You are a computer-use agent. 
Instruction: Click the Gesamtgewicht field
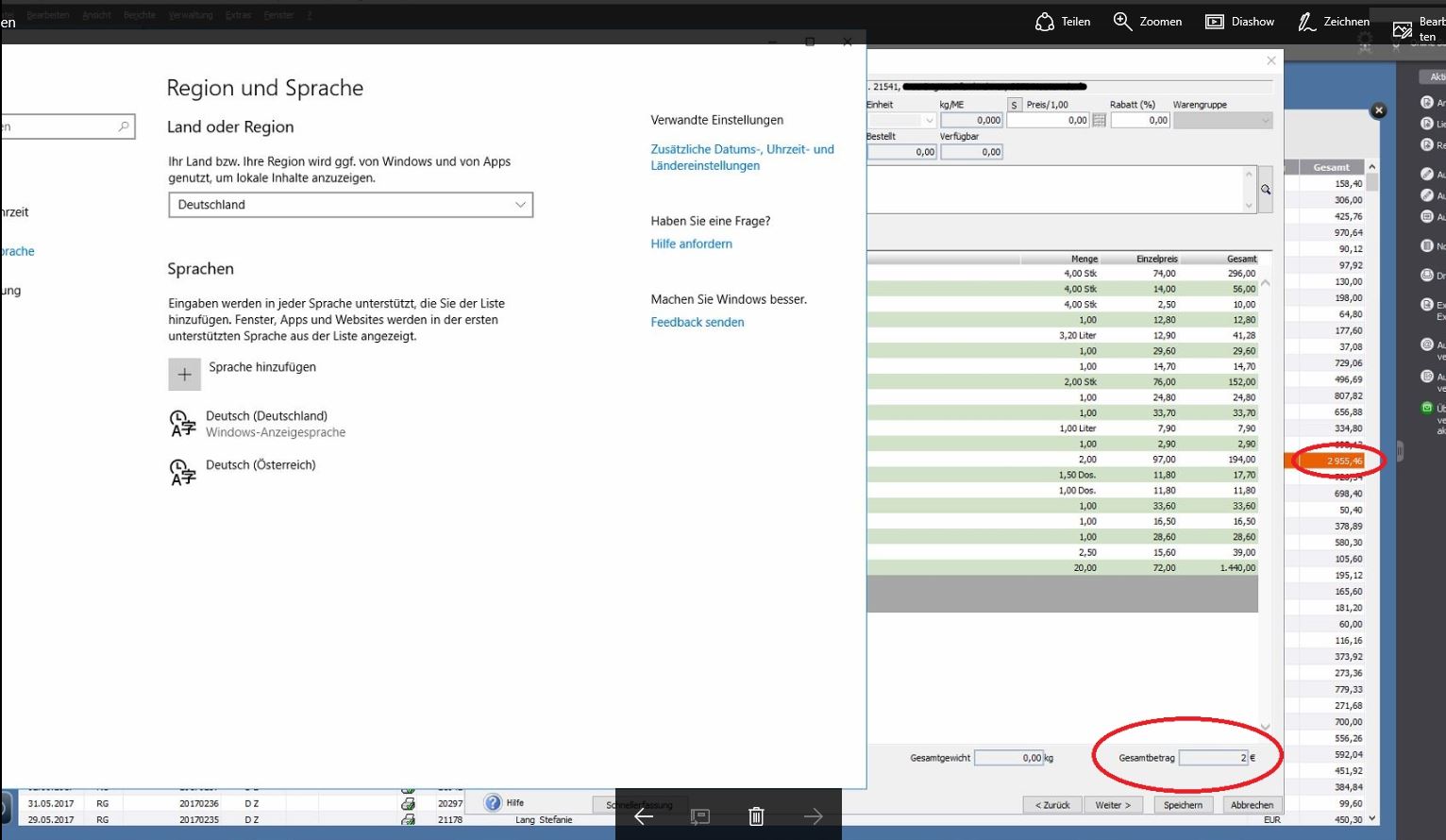pos(1009,758)
